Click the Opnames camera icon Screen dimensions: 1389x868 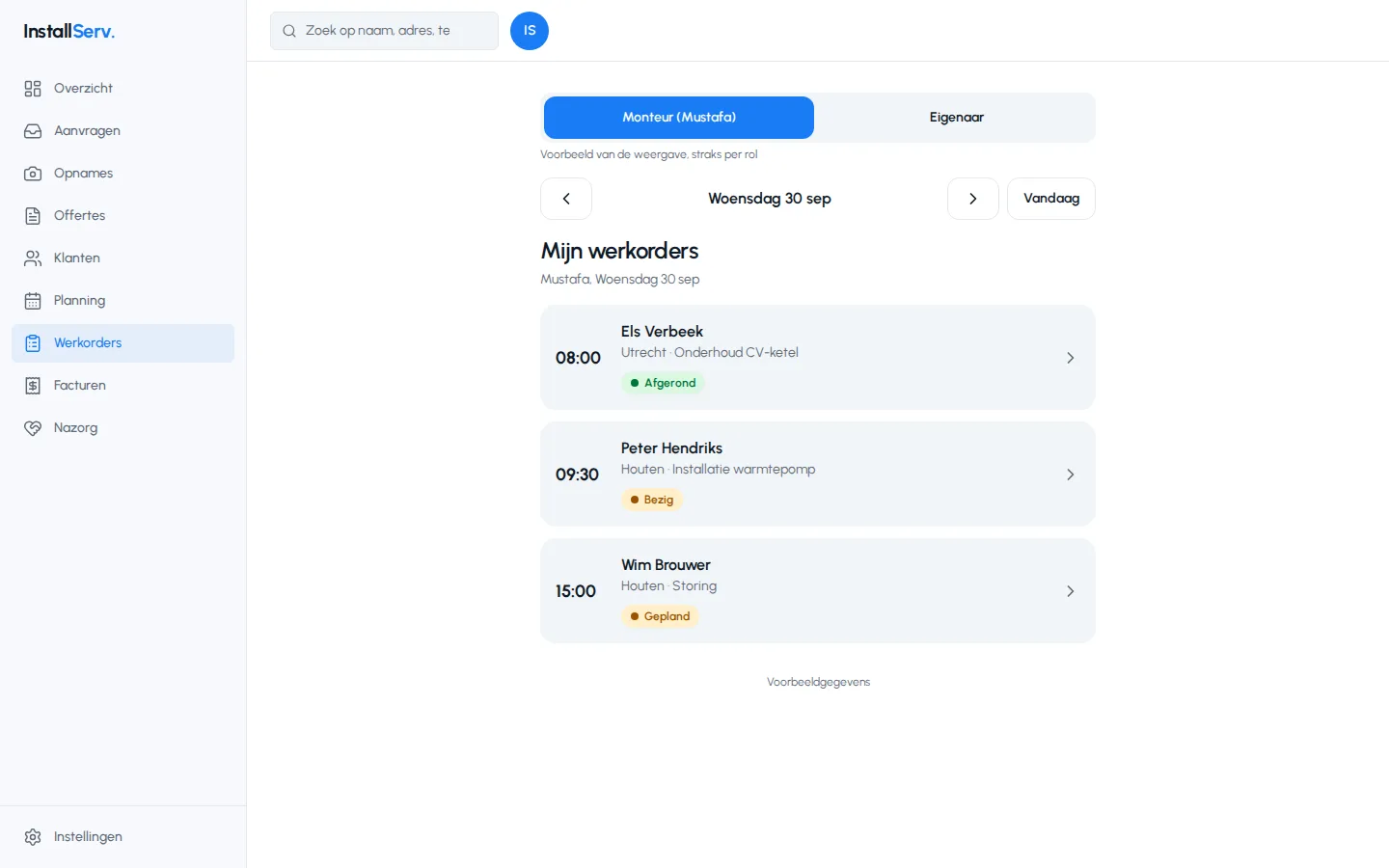[33, 174]
